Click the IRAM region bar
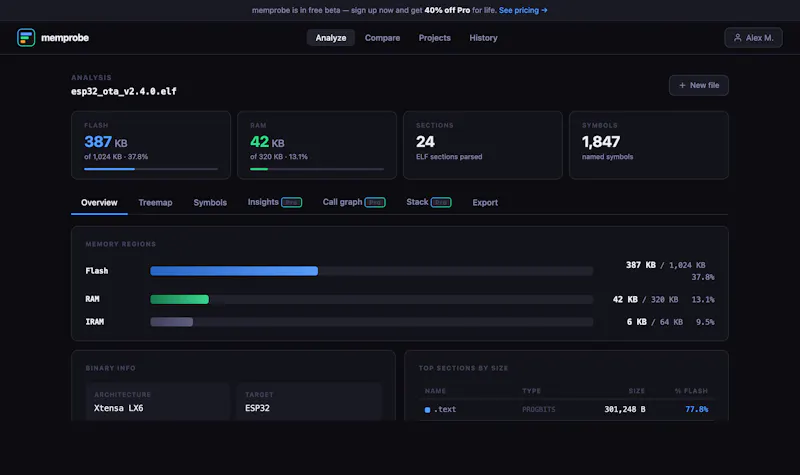This screenshot has width=800, height=475. tap(371, 322)
